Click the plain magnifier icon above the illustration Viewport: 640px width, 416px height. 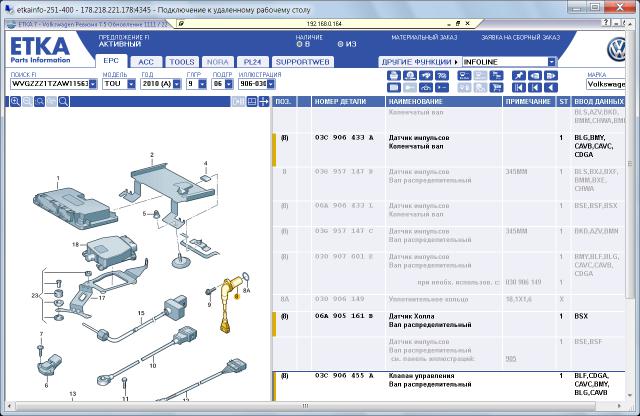63,102
